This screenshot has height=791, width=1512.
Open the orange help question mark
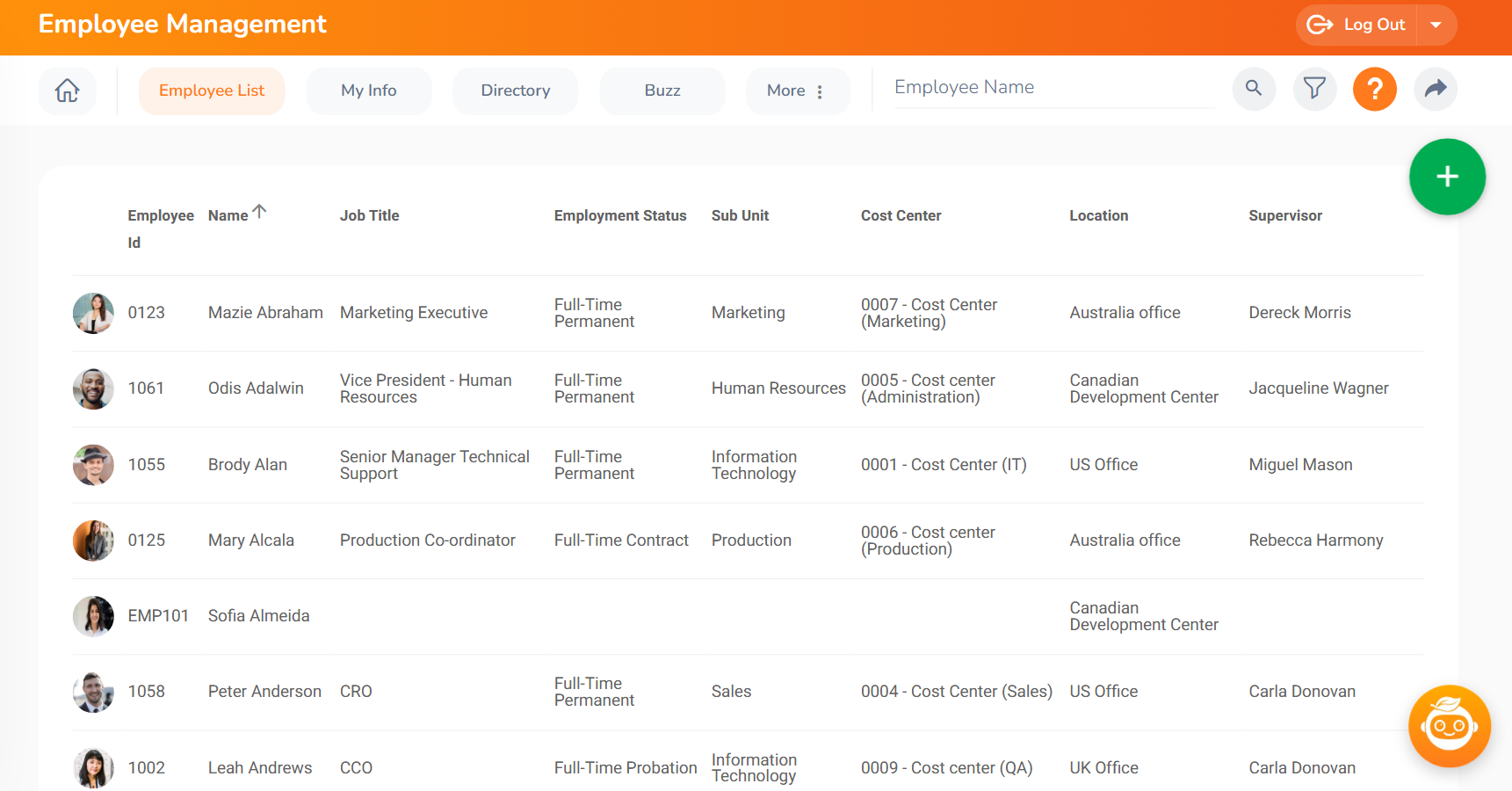1375,89
